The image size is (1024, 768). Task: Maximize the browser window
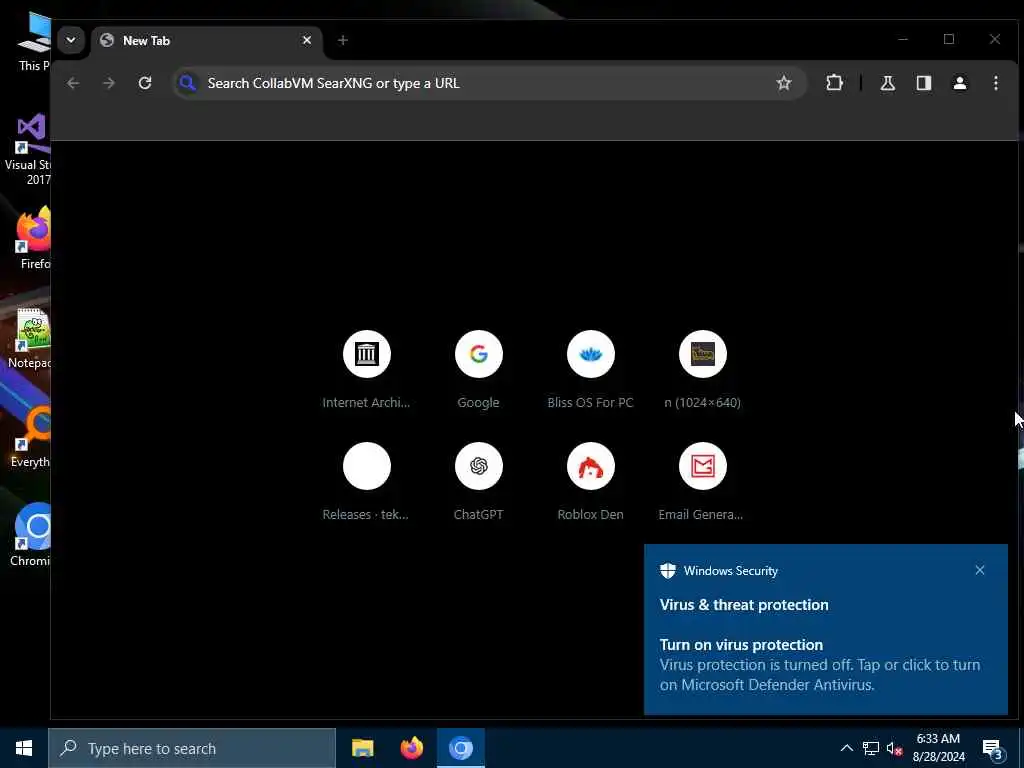[949, 39]
